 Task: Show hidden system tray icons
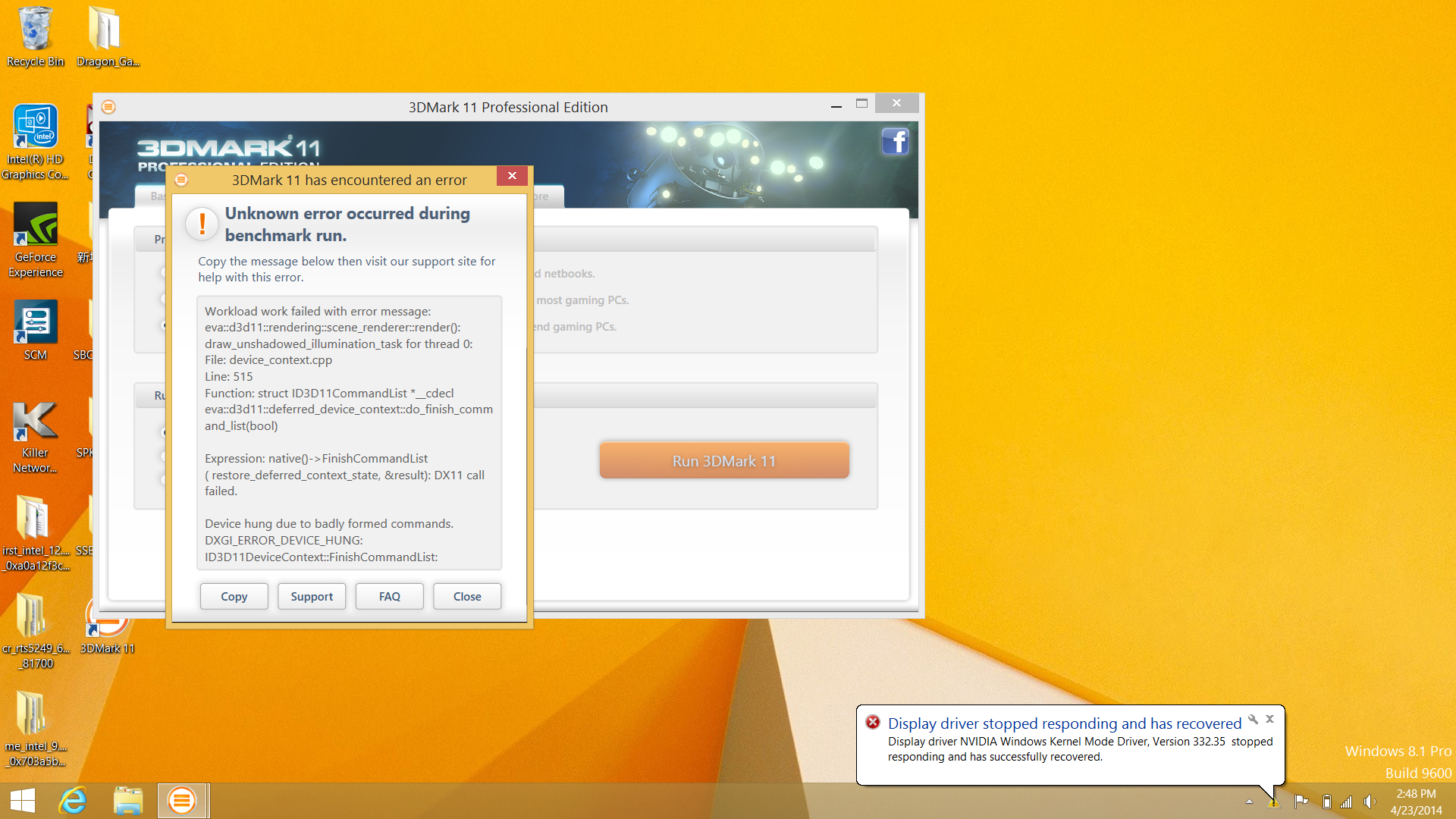click(1249, 802)
